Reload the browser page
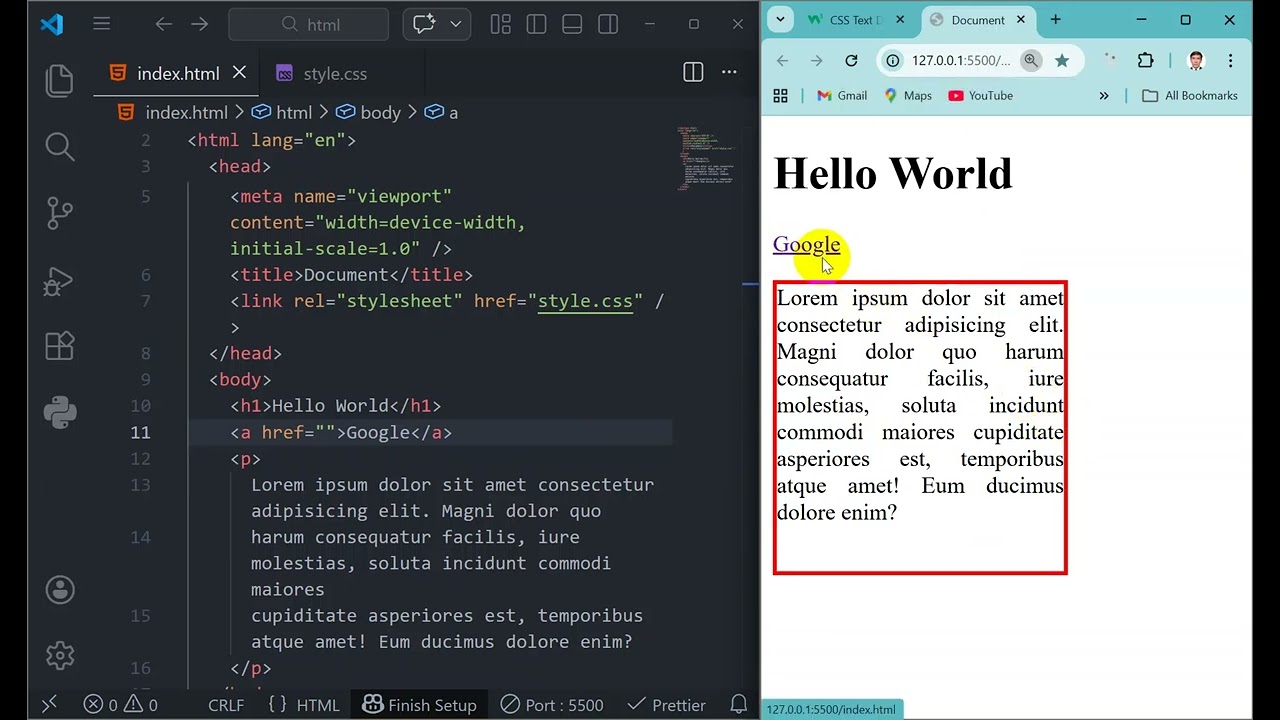The height and width of the screenshot is (720, 1280). tap(851, 61)
